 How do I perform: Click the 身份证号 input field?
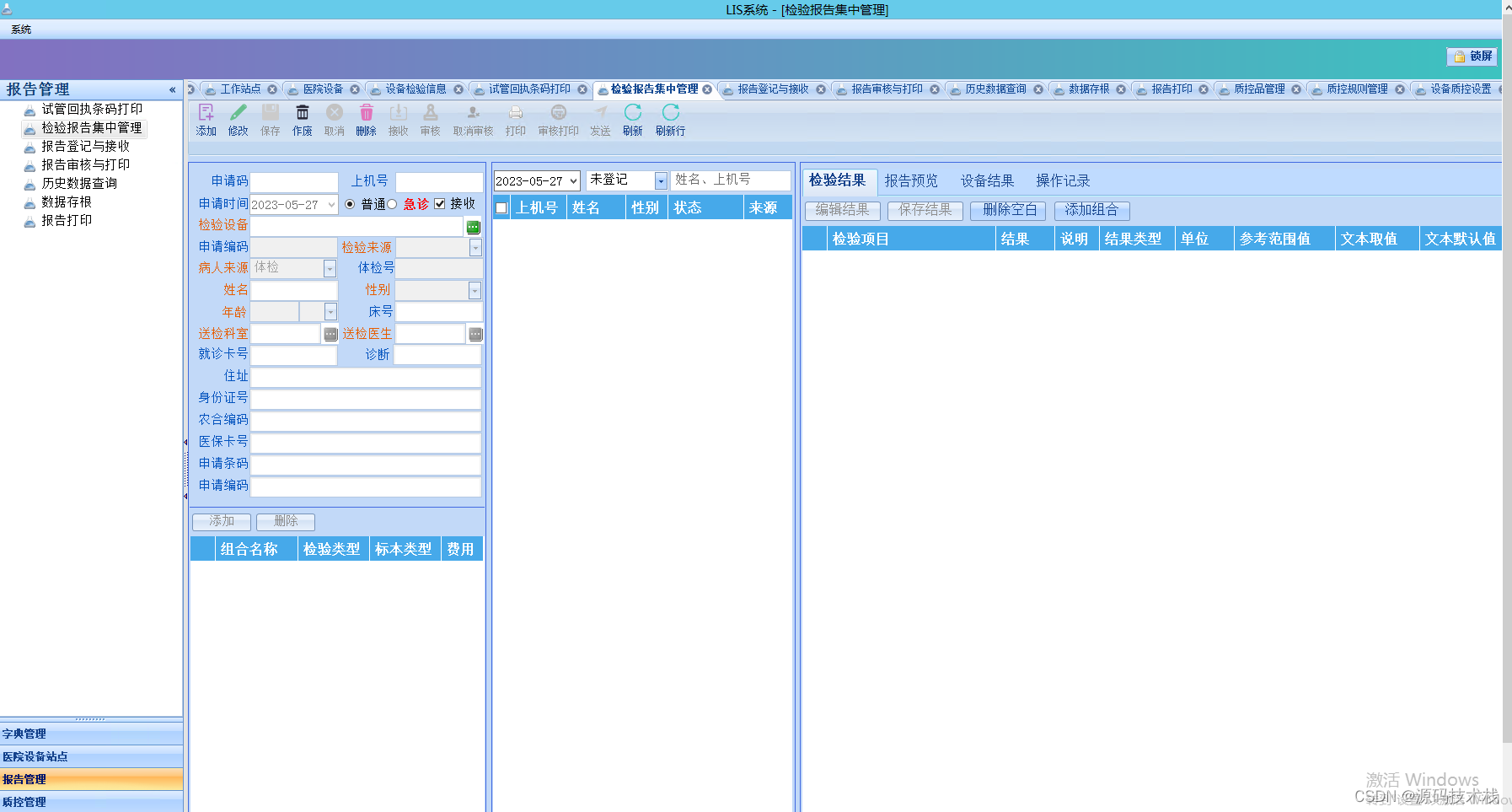pyautogui.click(x=366, y=399)
